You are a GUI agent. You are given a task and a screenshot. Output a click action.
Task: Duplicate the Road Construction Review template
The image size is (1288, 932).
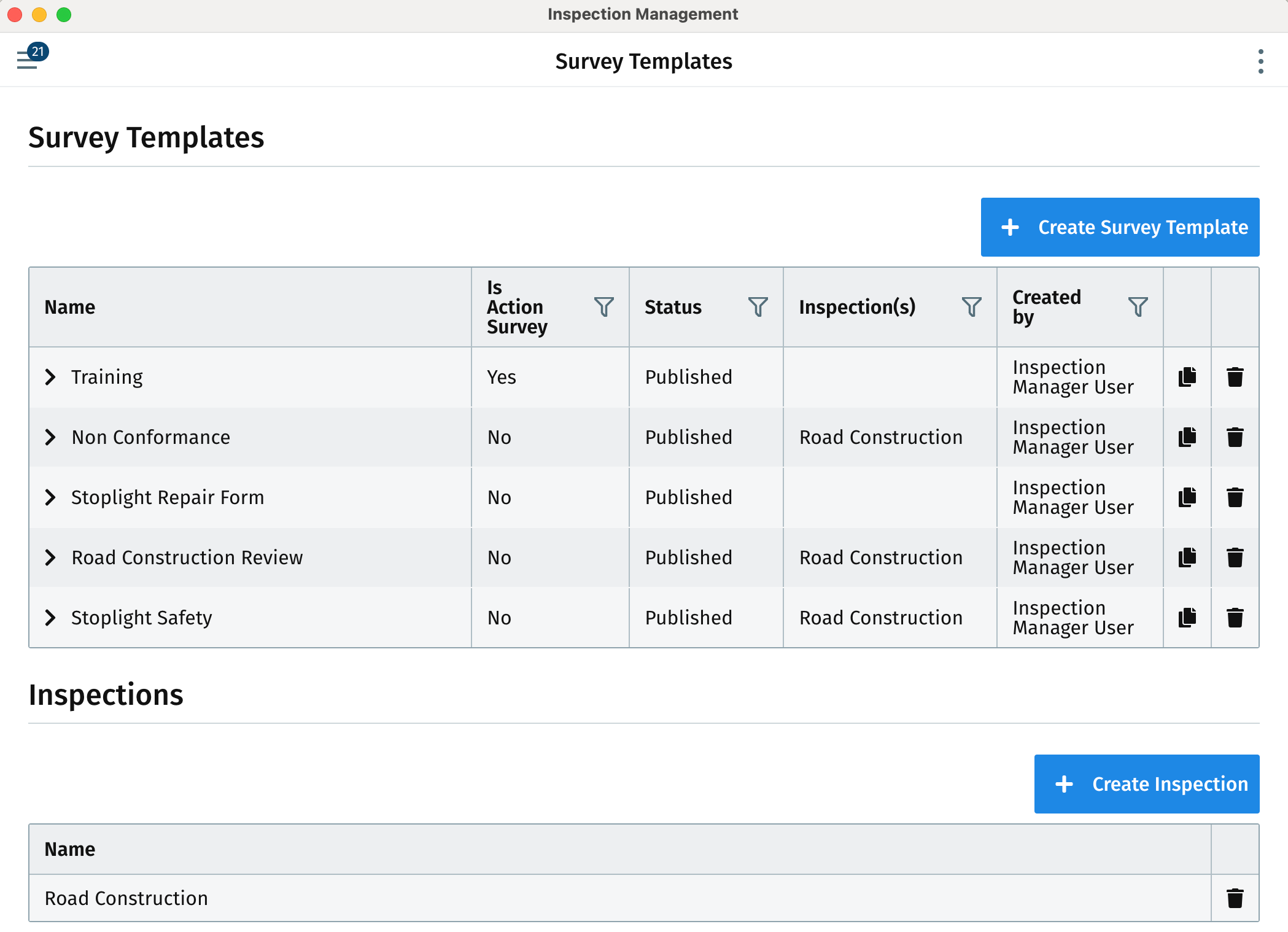tap(1187, 557)
